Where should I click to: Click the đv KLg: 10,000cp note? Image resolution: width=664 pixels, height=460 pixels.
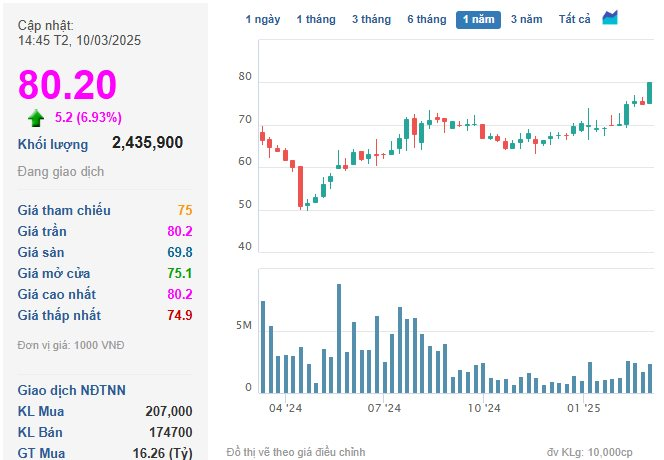coord(589,452)
